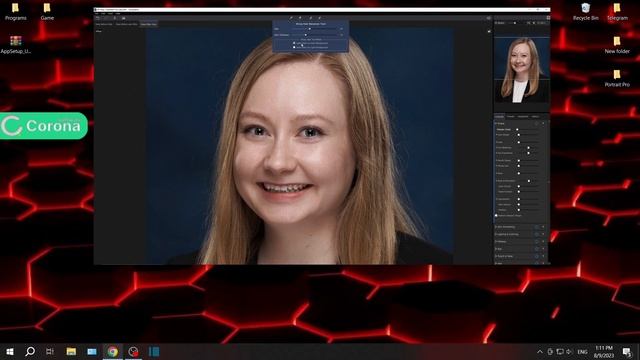Open the Game folder on desktop
640x360 pixels.
click(47, 12)
